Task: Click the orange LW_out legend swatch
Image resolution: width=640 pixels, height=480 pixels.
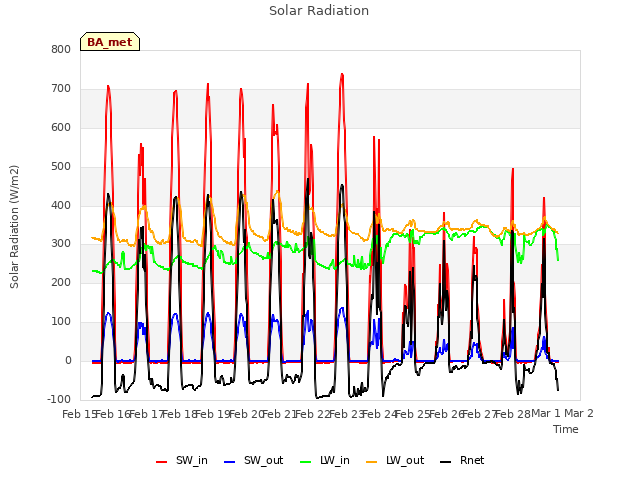Action: tap(372, 462)
